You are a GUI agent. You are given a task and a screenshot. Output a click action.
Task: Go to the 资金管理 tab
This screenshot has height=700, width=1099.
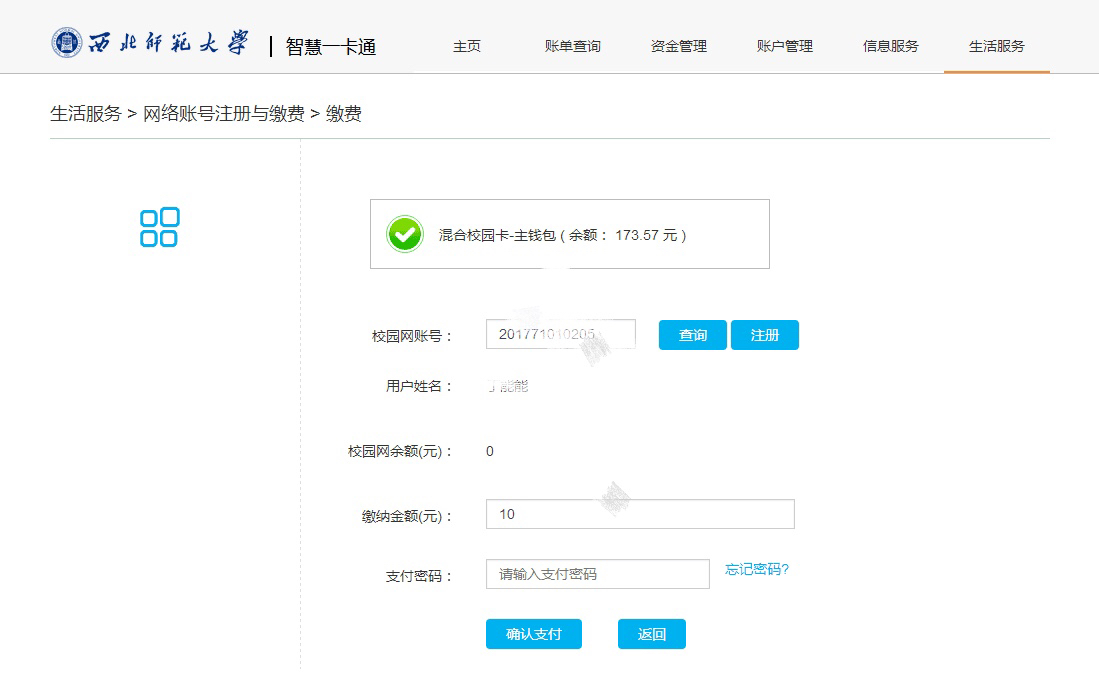click(679, 46)
